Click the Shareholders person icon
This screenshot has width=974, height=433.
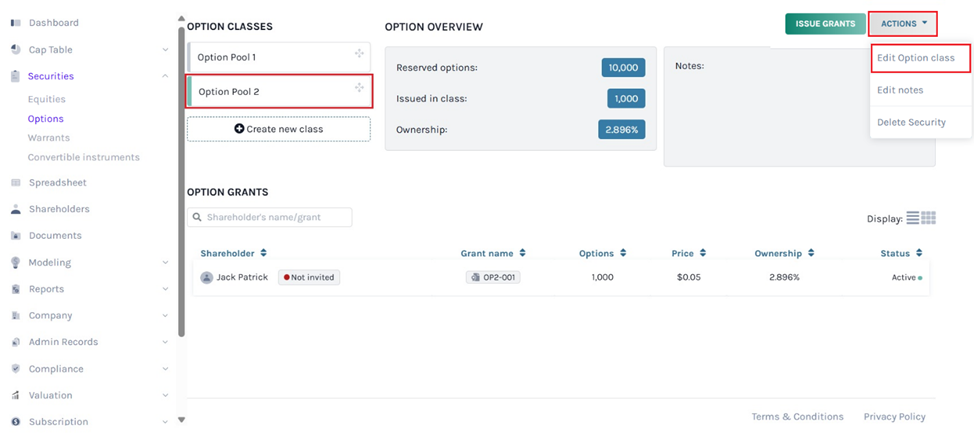(x=16, y=210)
